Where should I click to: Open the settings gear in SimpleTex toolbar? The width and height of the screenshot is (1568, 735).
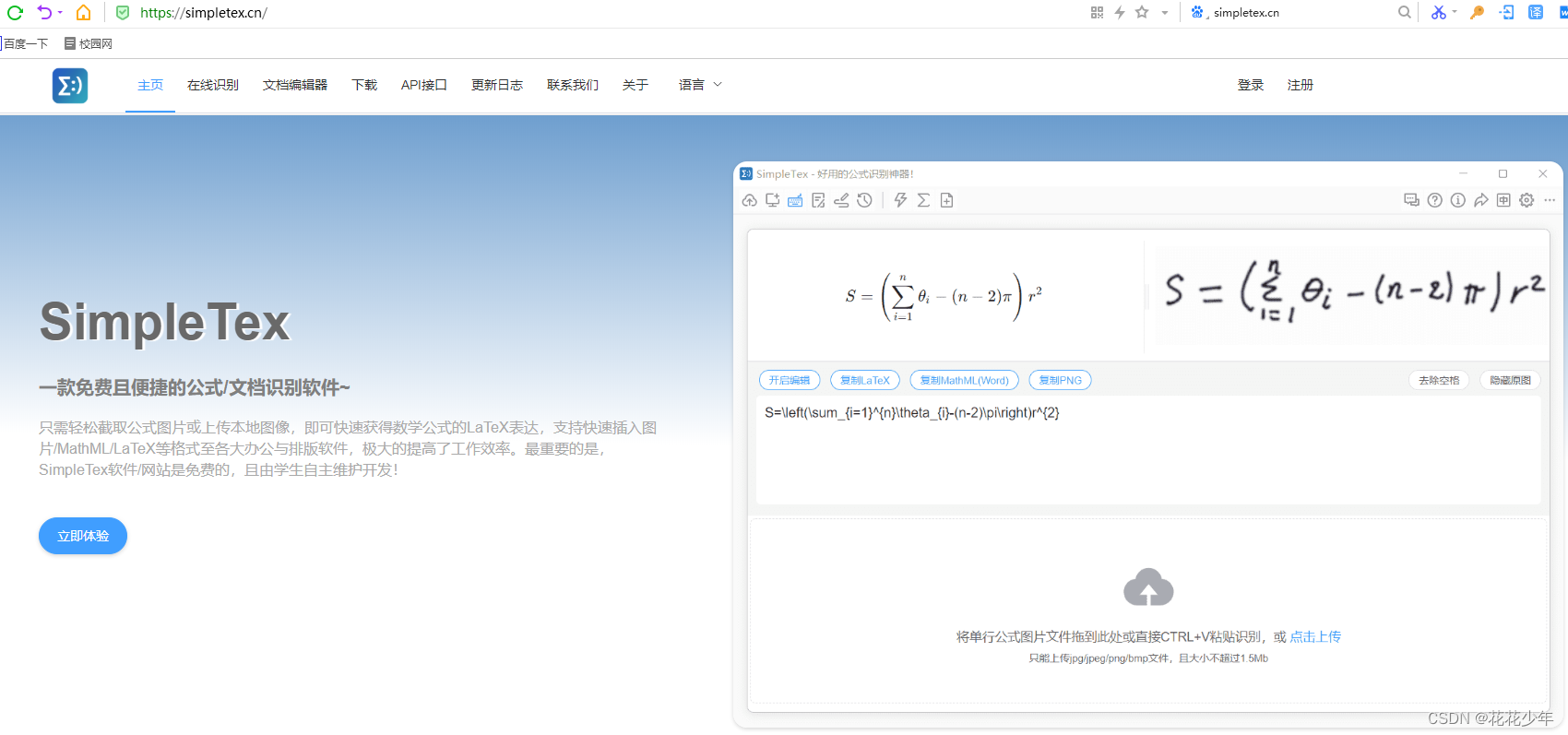pos(1526,200)
